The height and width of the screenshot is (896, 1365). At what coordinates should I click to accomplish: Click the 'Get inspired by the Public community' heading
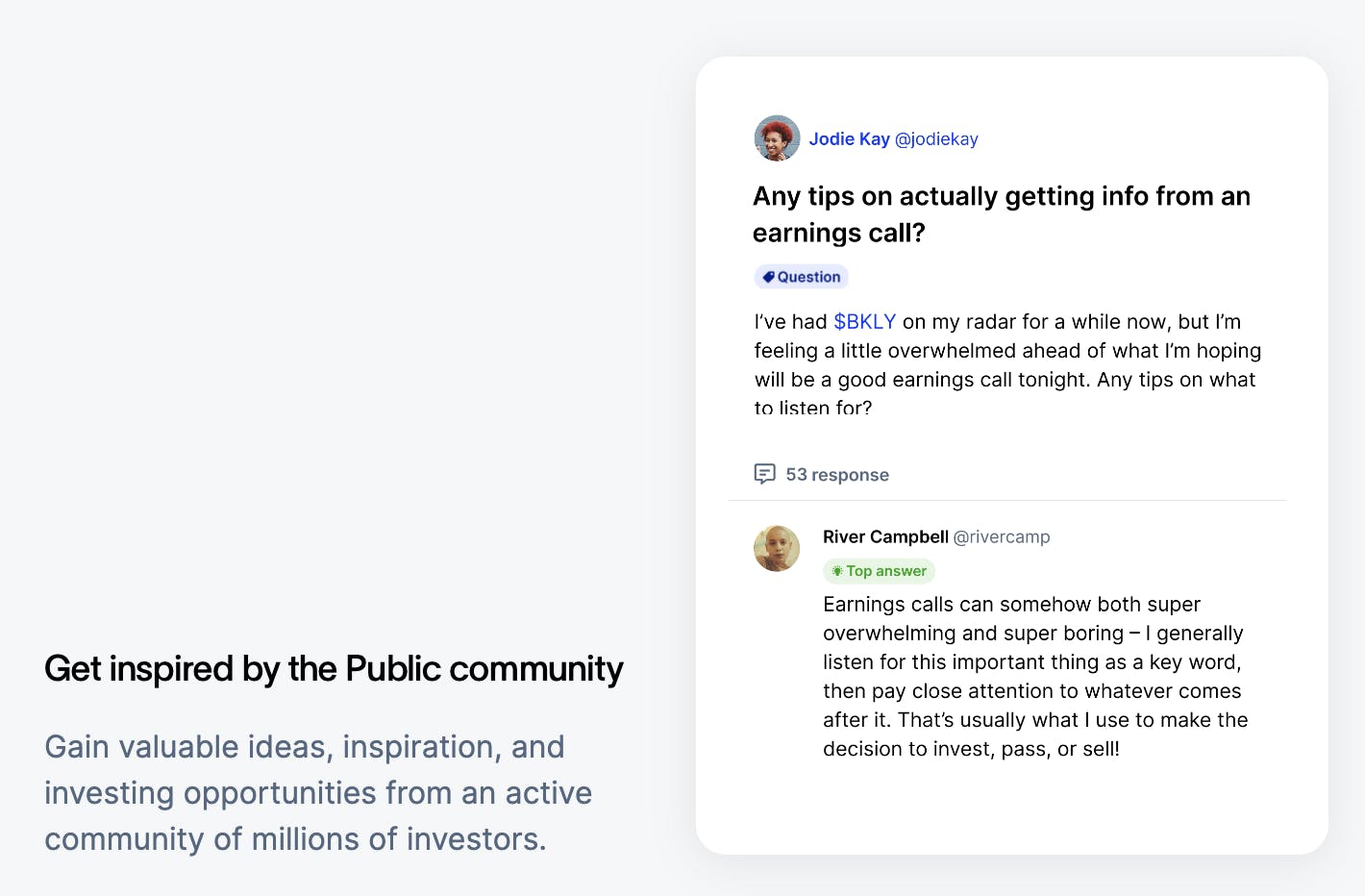click(334, 669)
